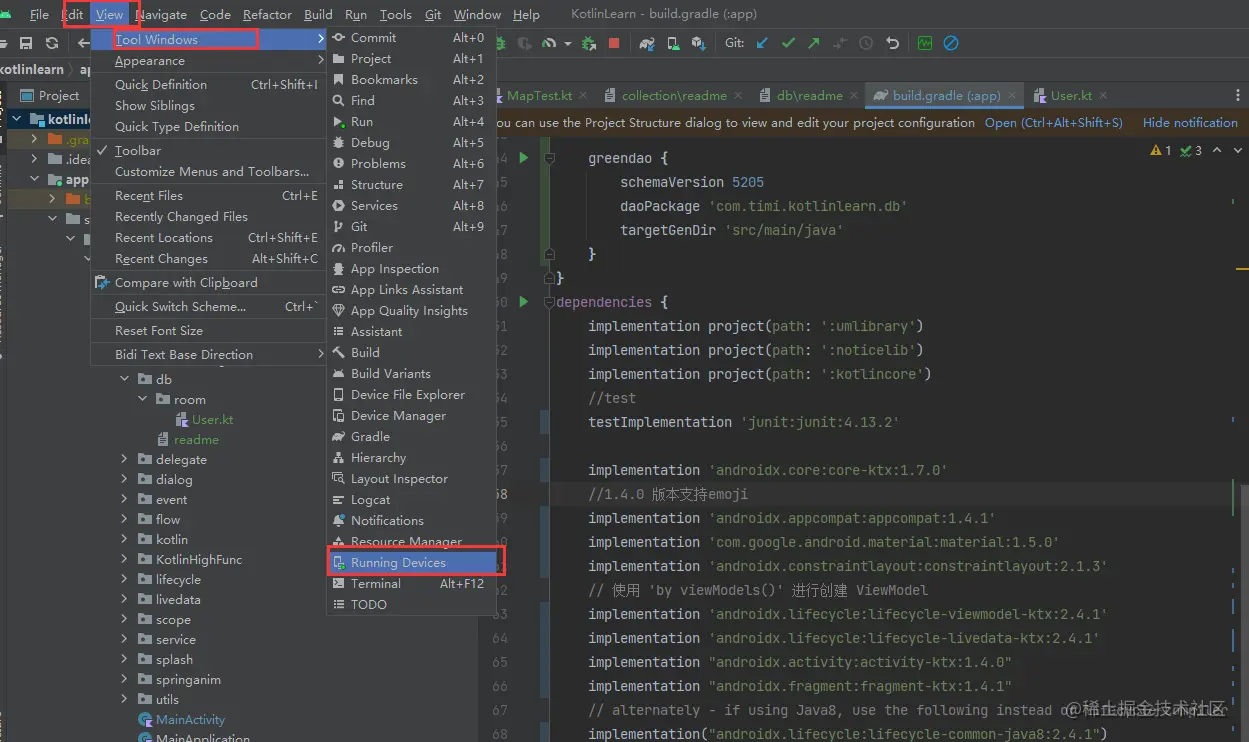Viewport: 1249px width, 742px height.
Task: Click Hide notification link
Action: [1190, 122]
